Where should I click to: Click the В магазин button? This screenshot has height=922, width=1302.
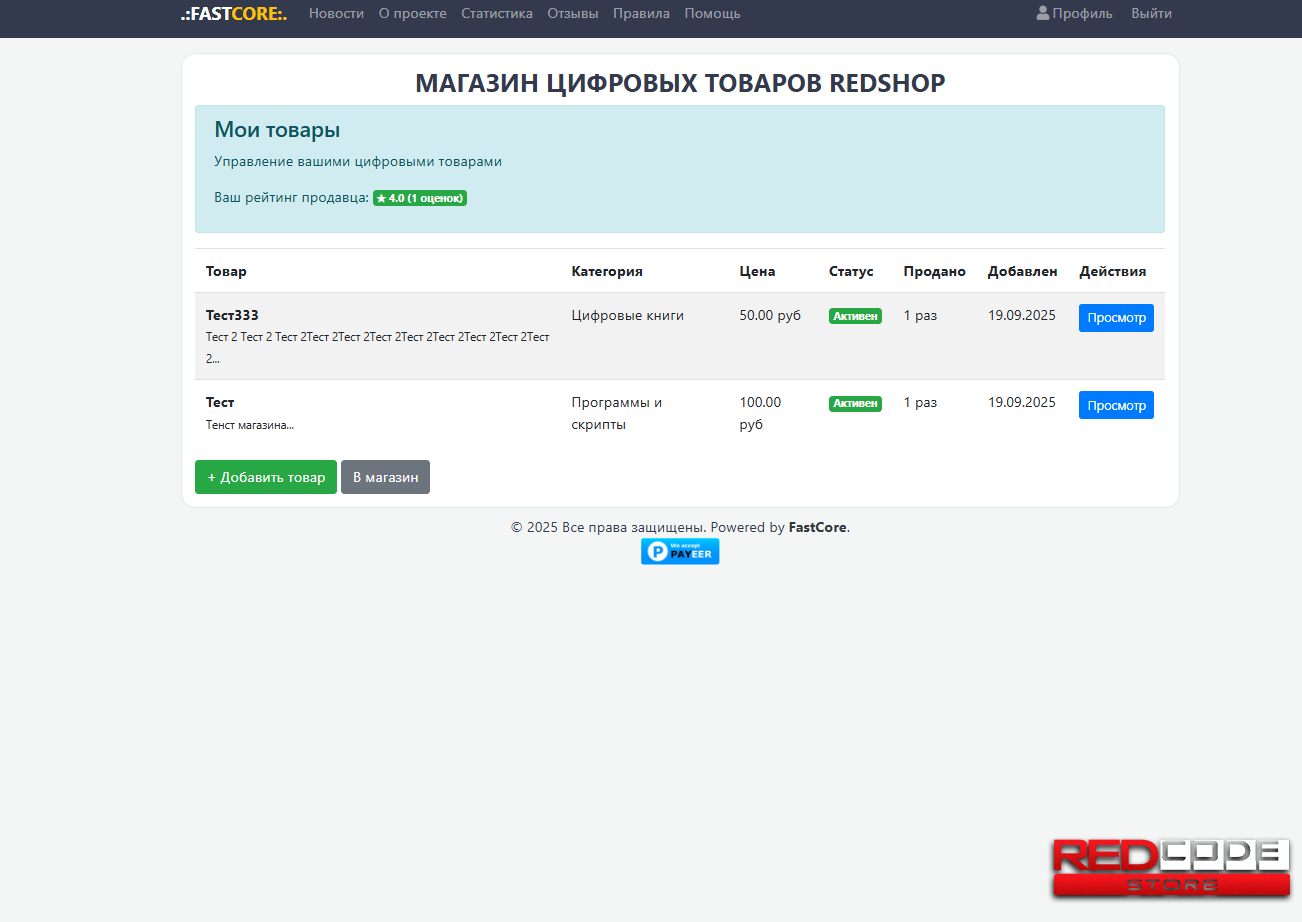coord(385,477)
